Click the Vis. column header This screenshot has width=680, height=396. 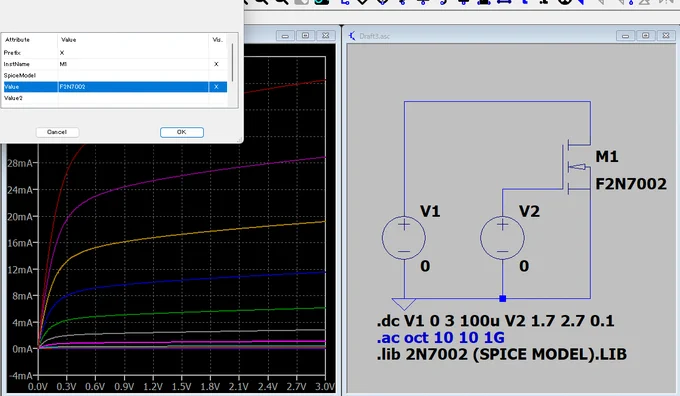click(x=218, y=40)
